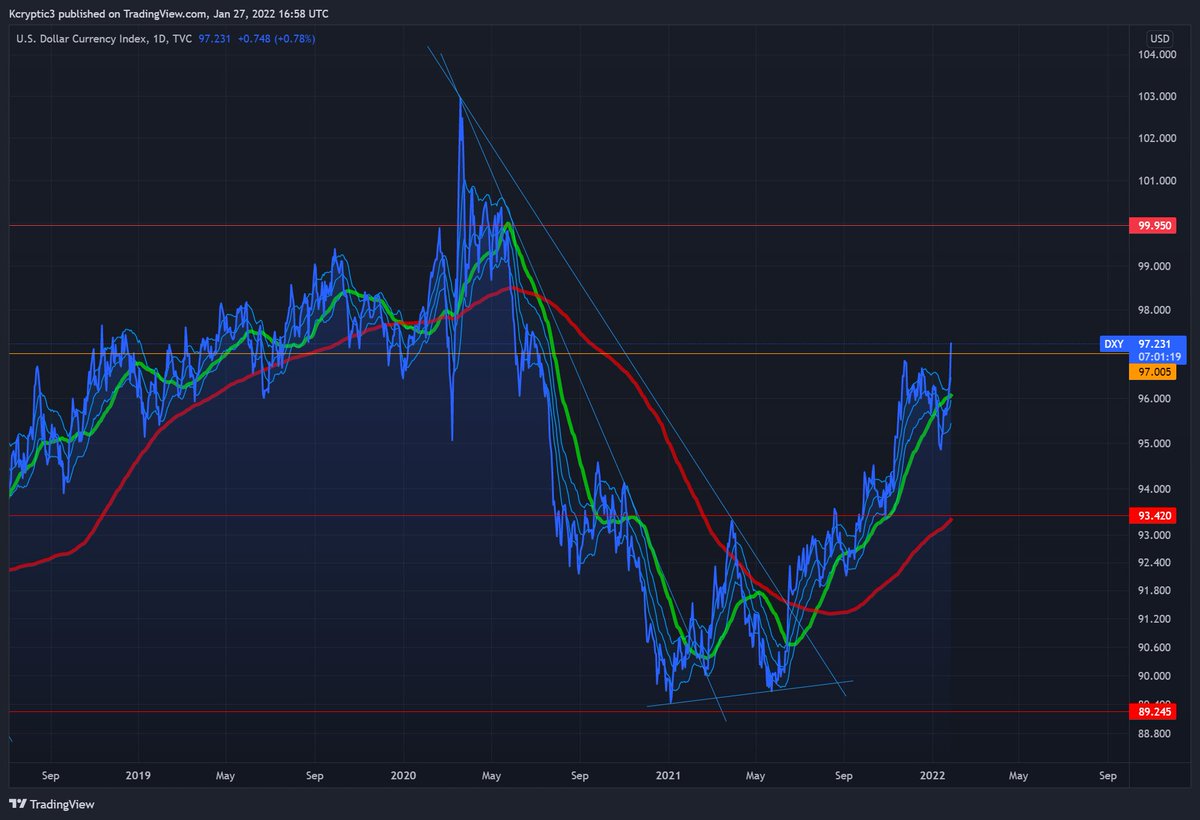This screenshot has width=1200, height=820.
Task: Click the 07:01:19 countdown timer label
Action: (x=1158, y=356)
